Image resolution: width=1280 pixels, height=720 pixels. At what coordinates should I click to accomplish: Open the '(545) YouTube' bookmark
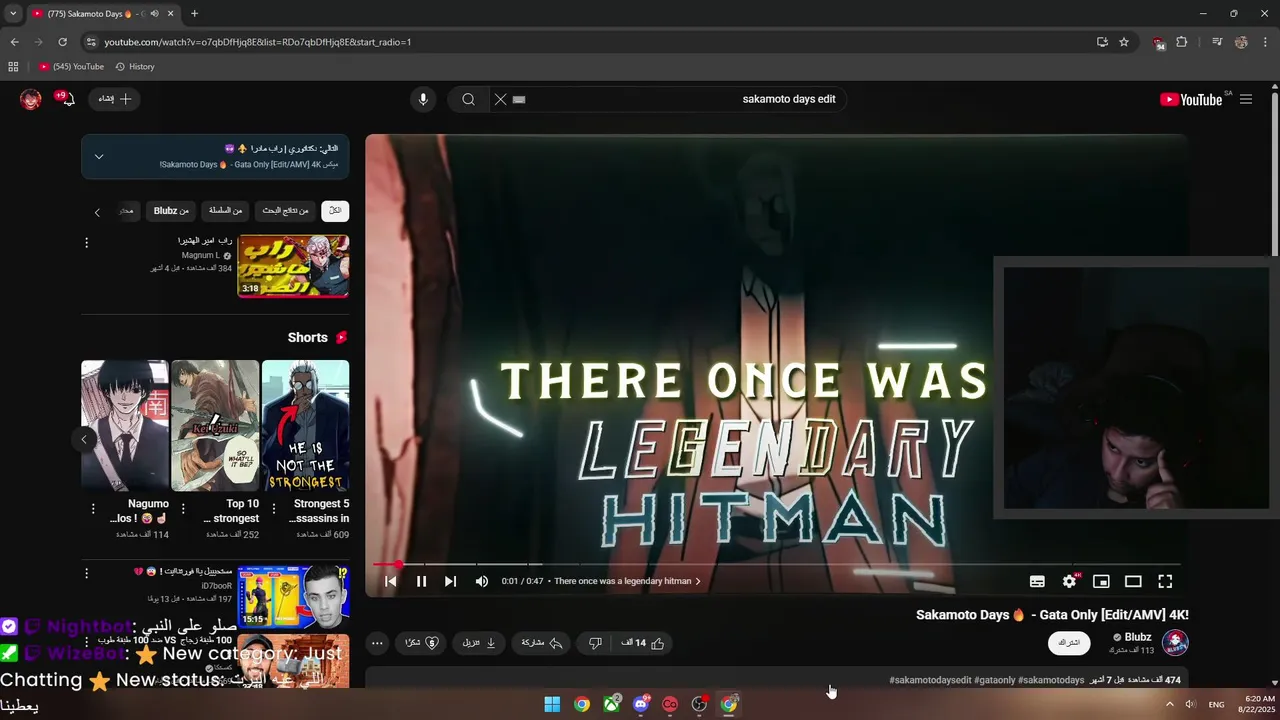(x=71, y=67)
